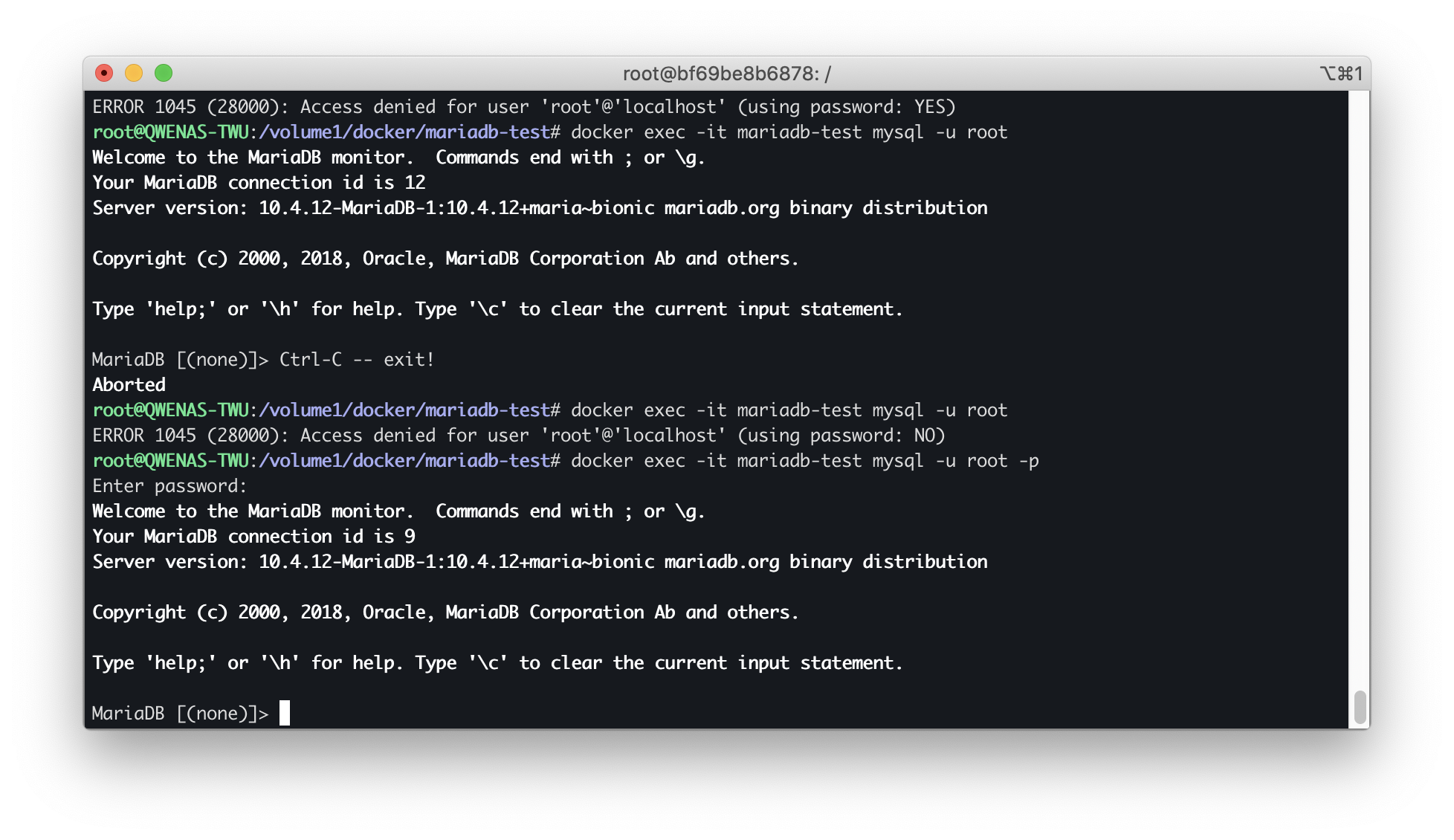
Task: Click the last Copyright Oracle MariaDB line
Action: click(x=445, y=613)
